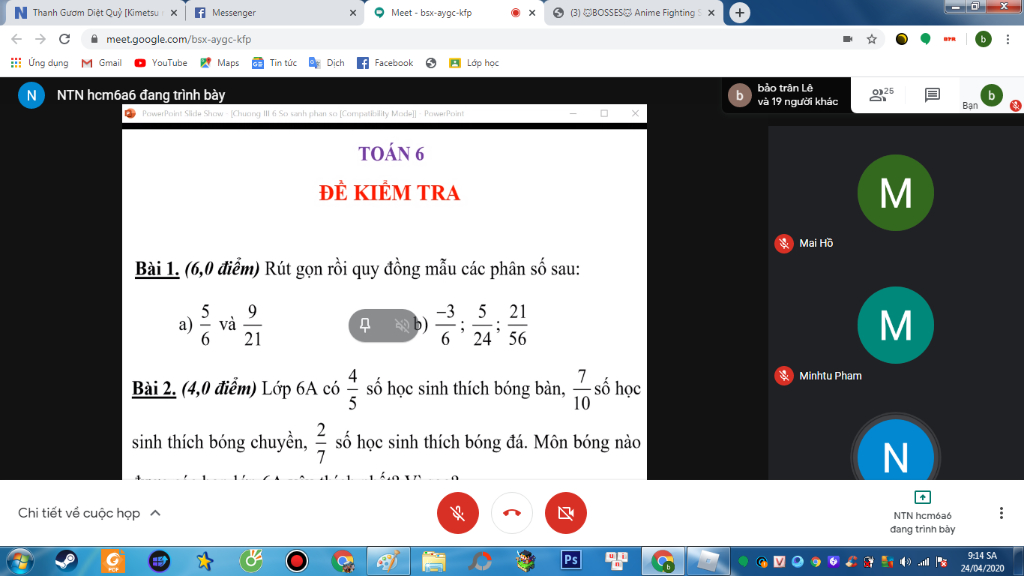Image resolution: width=1024 pixels, height=576 pixels.
Task: Open Photoshop from the taskbar
Action: (x=570, y=561)
